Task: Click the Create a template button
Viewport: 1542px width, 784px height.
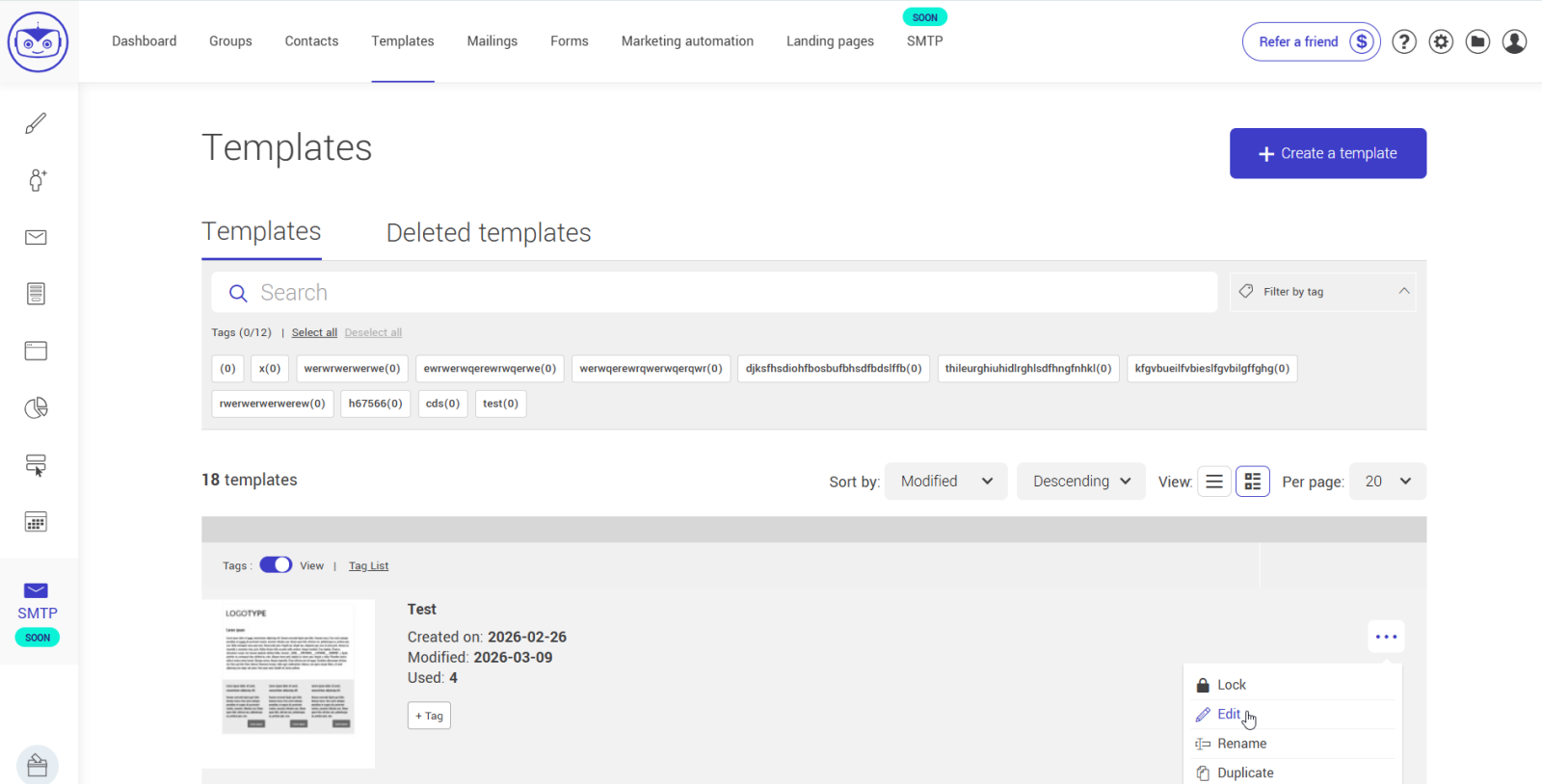Action: [1327, 153]
